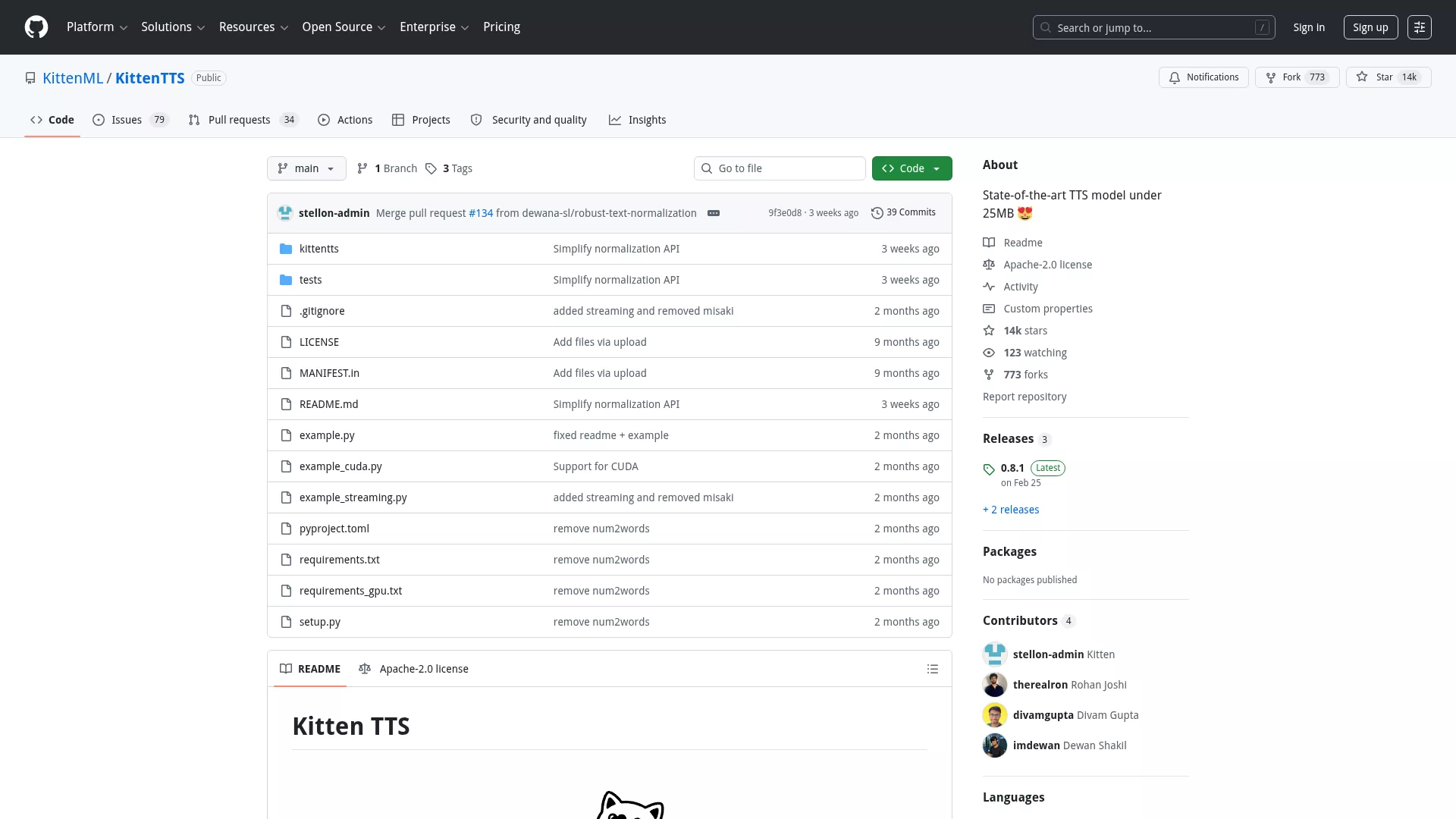Screen dimensions: 1456x819
Task: Click the MANIFEST.in file icon
Action: (x=286, y=373)
